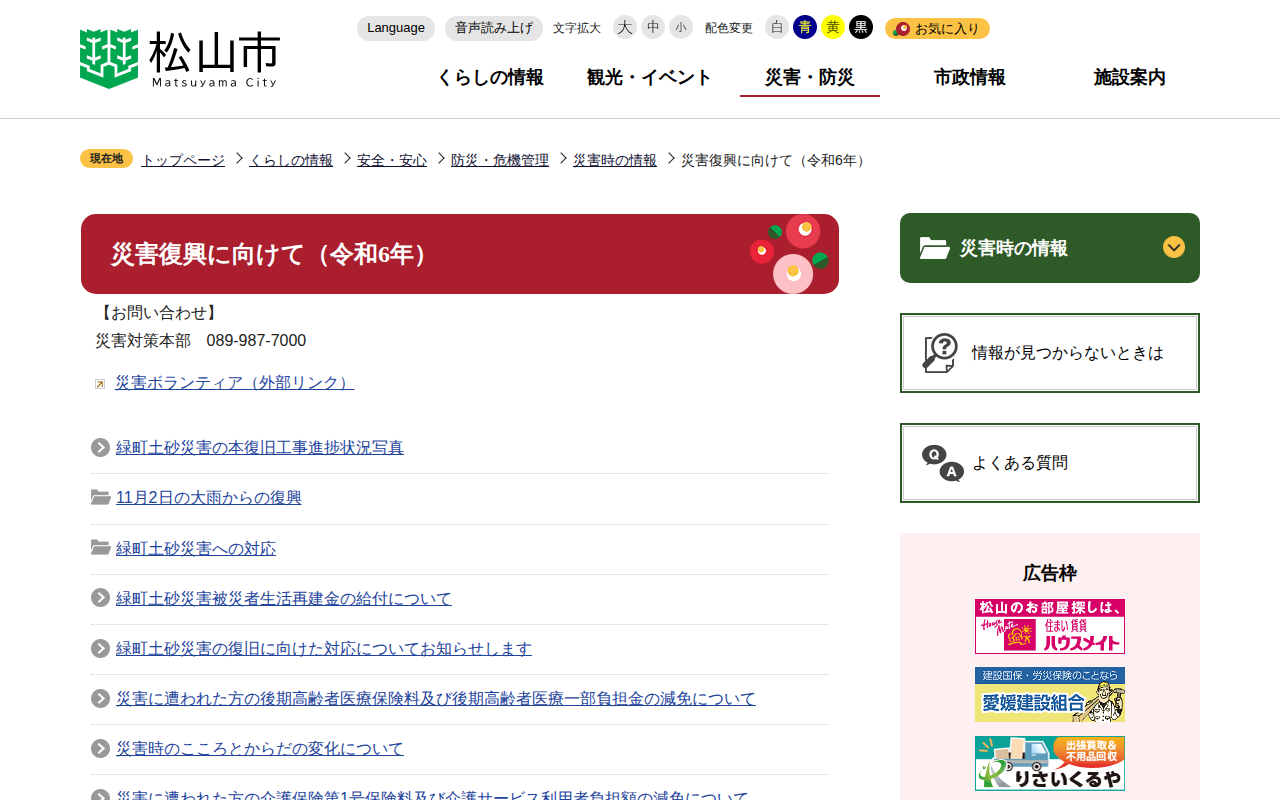
Task: Set text size to small (小)
Action: point(681,27)
